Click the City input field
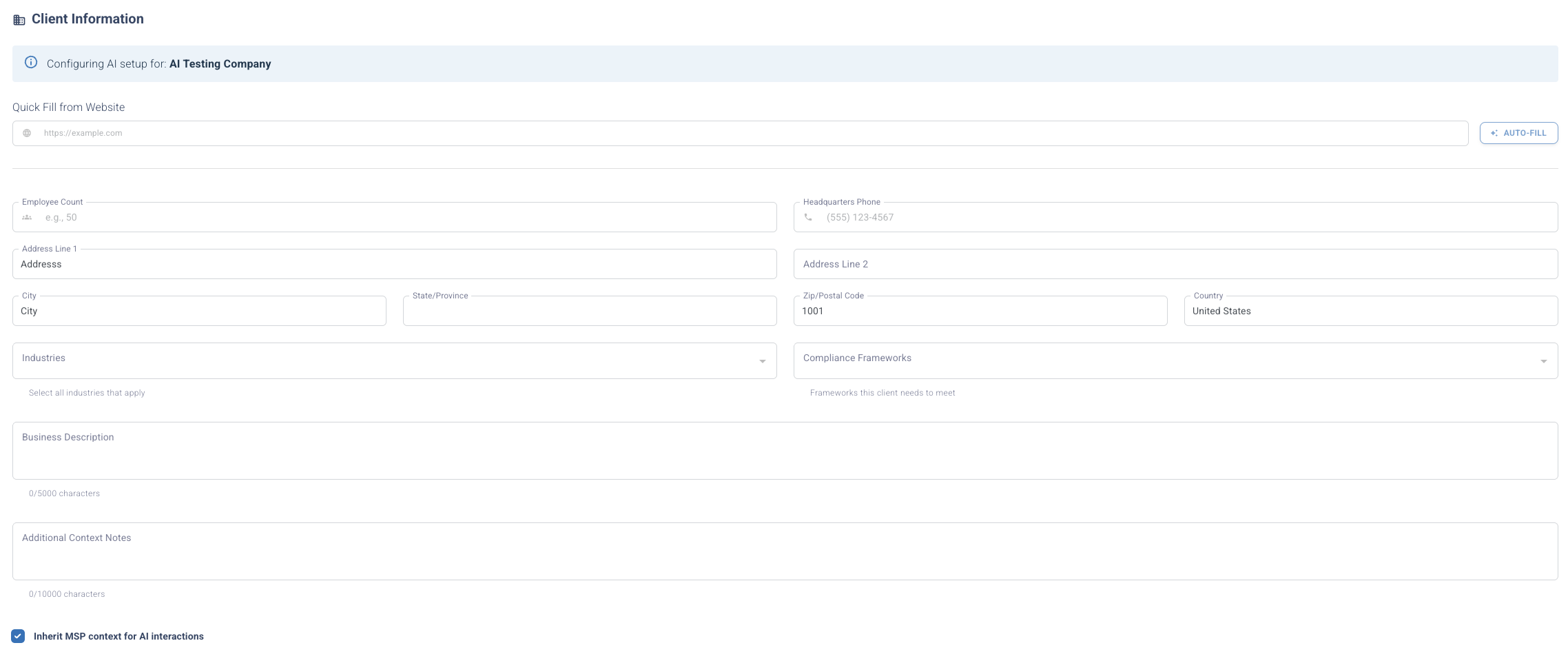The image size is (1568, 663). [x=198, y=311]
